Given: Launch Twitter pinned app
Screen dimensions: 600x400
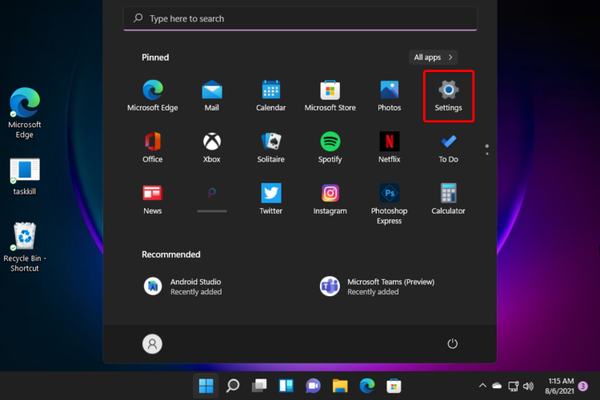Looking at the screenshot, I should point(271,197).
